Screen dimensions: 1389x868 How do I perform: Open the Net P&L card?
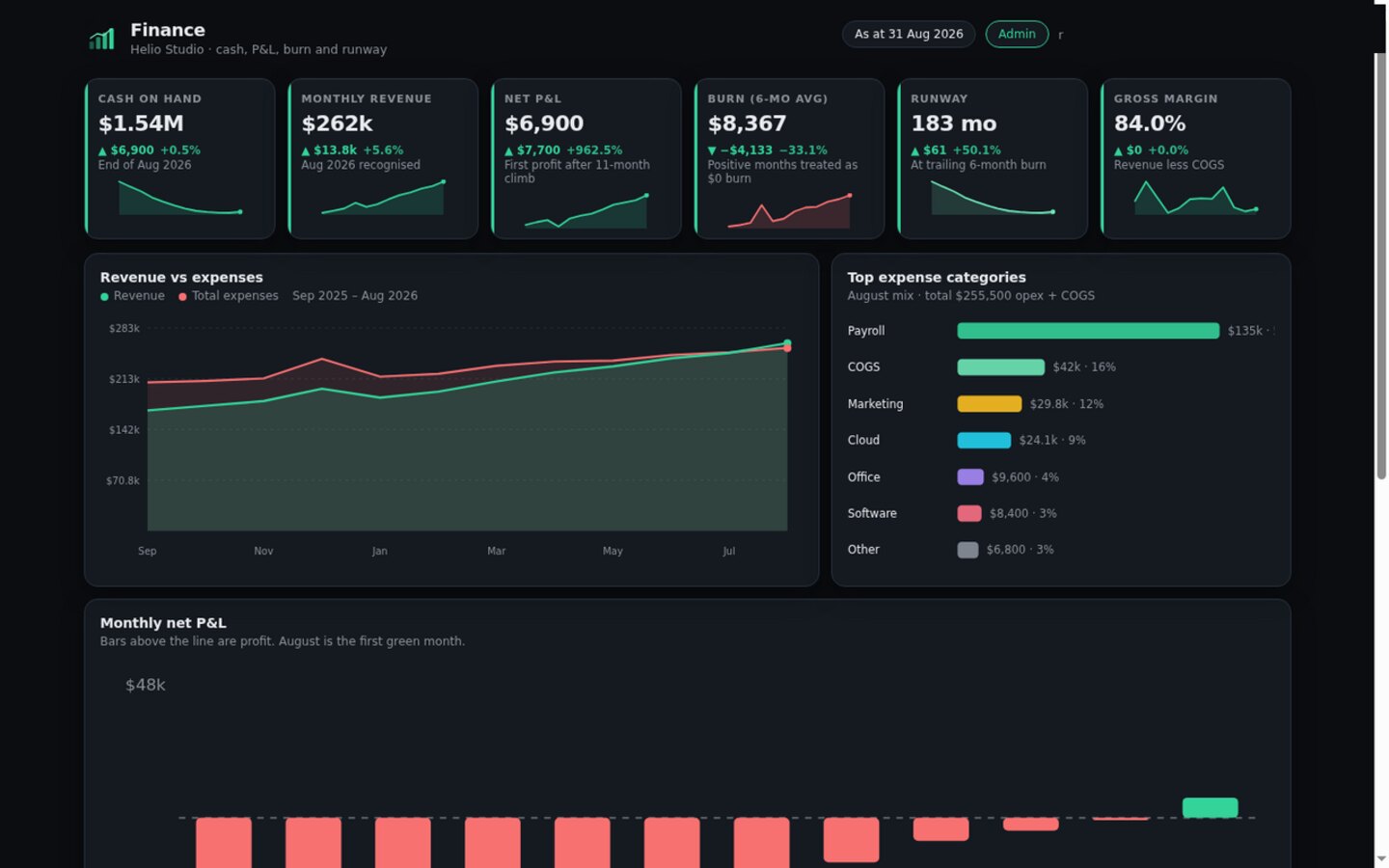point(586,158)
